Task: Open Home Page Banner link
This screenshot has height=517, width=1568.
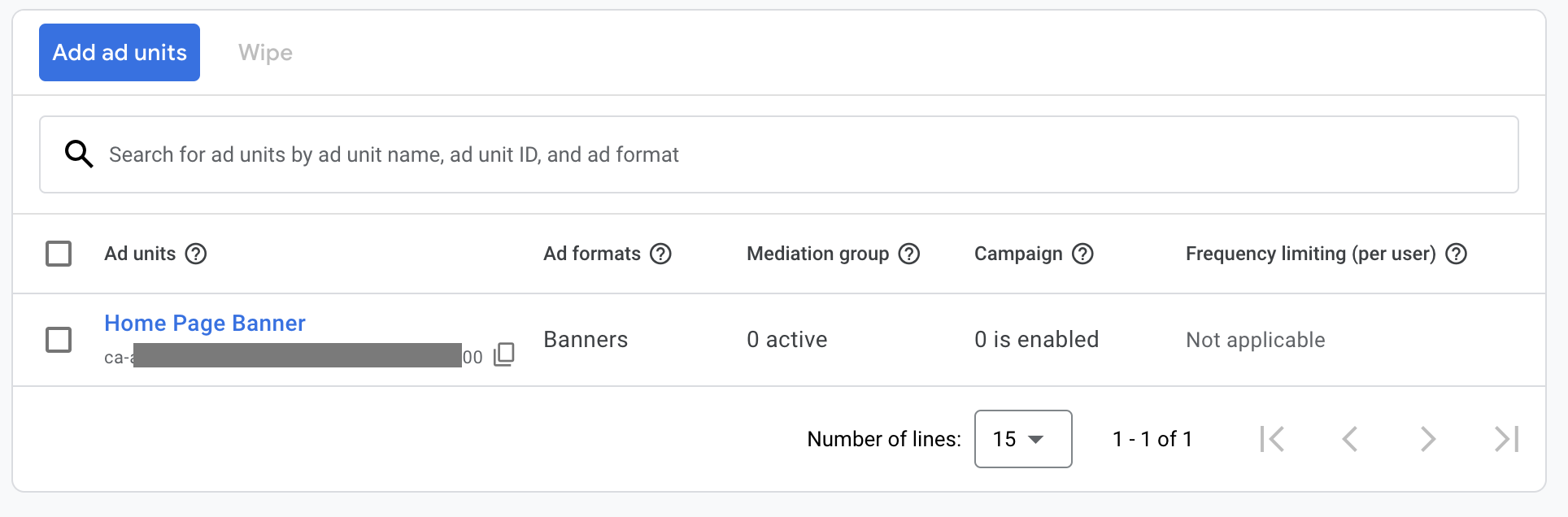Action: pos(205,323)
